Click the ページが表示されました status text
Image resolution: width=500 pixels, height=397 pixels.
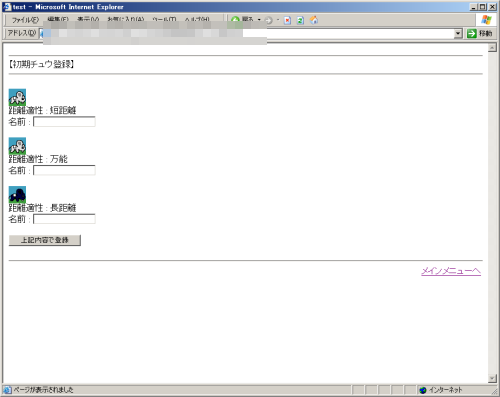pyautogui.click(x=43, y=390)
